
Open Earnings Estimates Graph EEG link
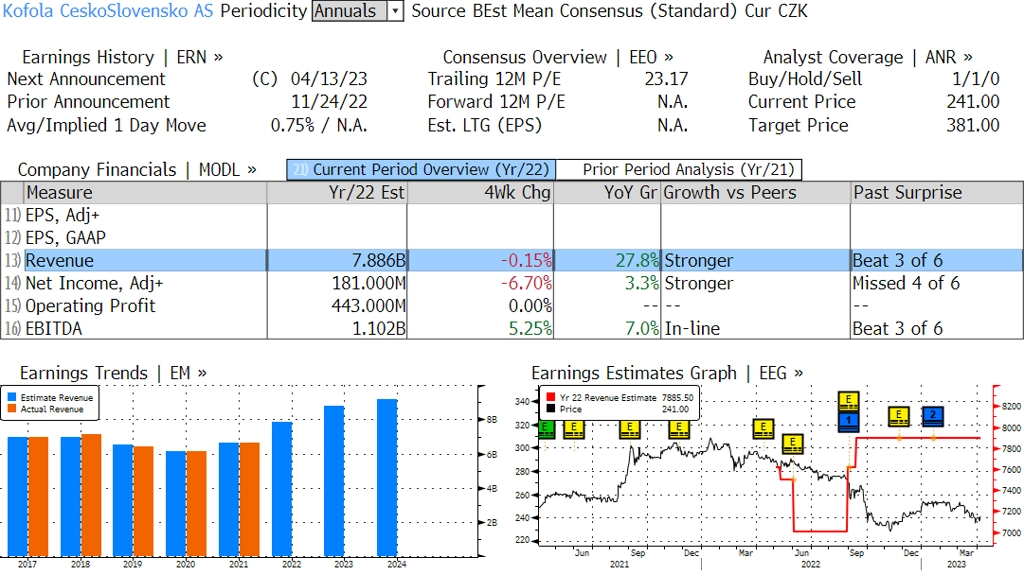coord(667,373)
